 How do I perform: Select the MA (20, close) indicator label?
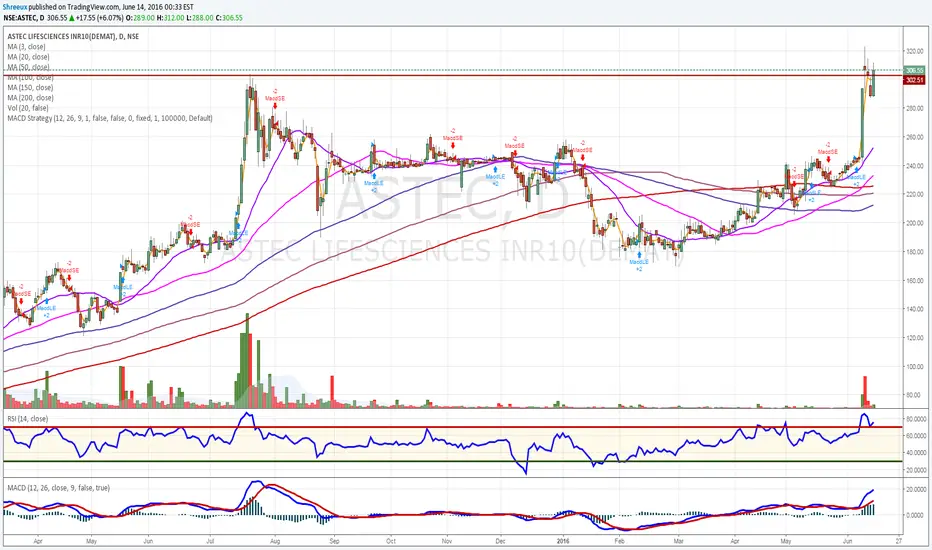tap(28, 57)
